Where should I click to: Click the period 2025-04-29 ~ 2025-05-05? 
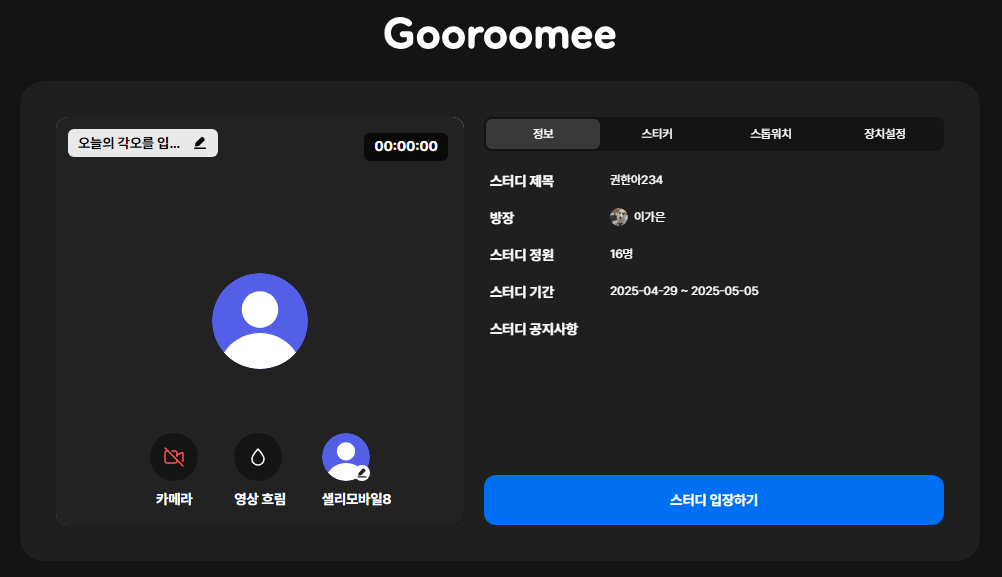[684, 291]
